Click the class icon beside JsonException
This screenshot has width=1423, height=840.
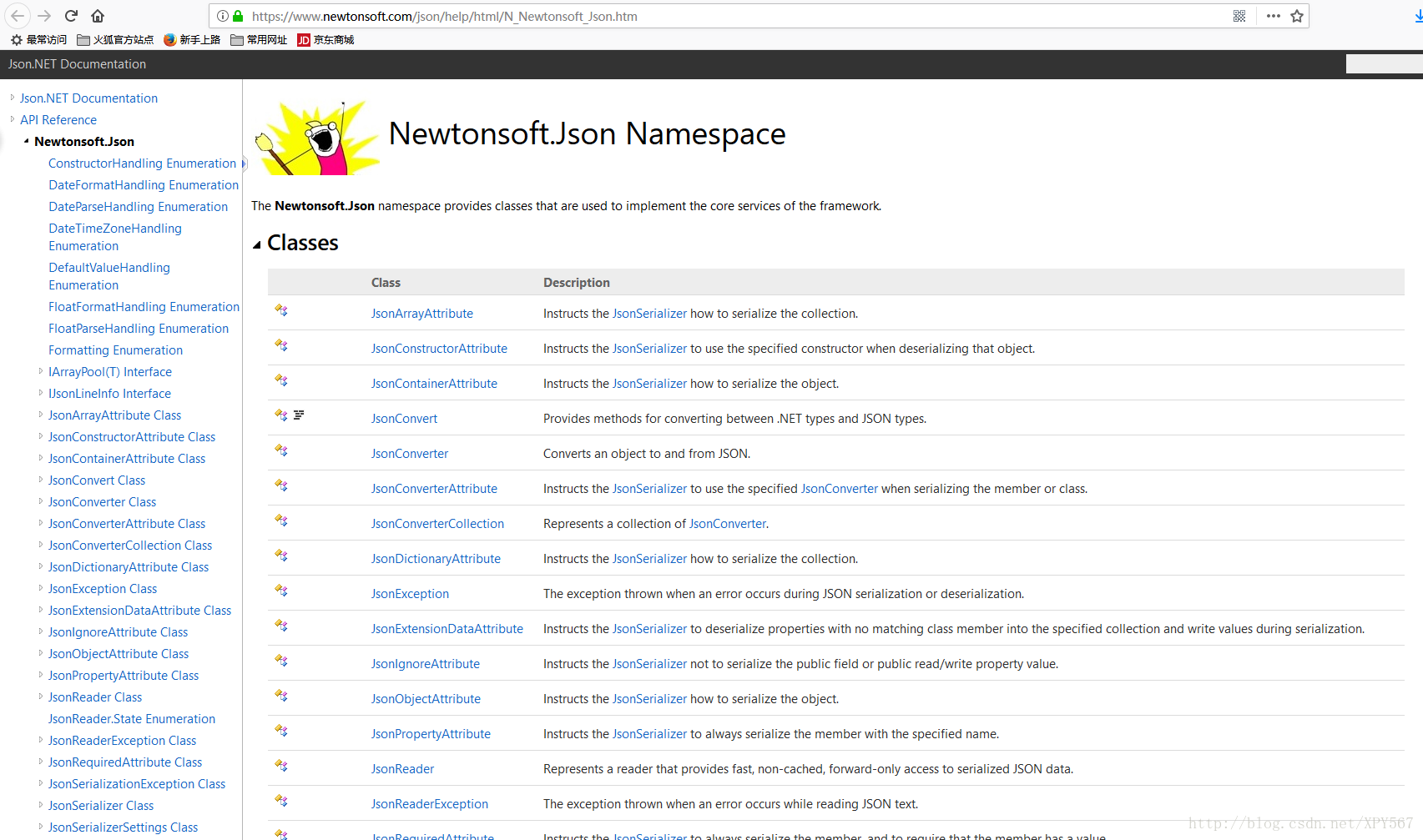point(281,591)
